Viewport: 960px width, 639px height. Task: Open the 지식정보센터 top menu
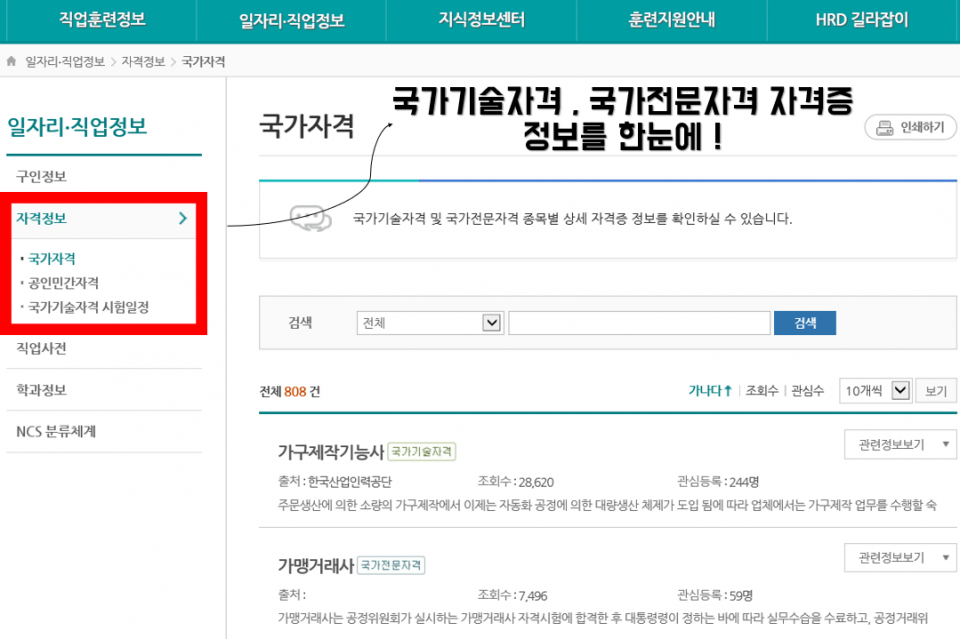[x=481, y=20]
